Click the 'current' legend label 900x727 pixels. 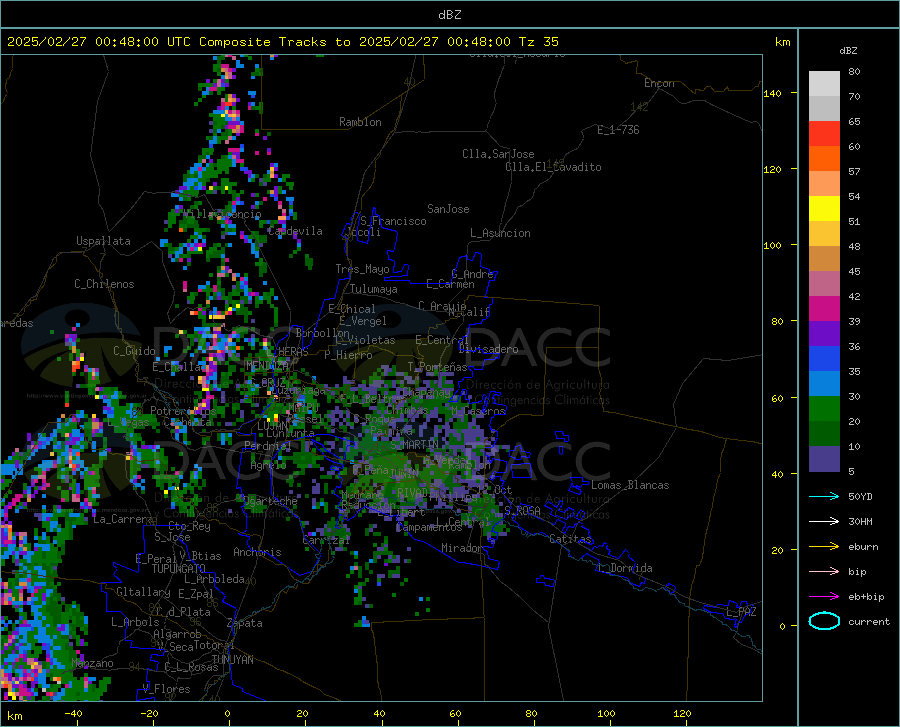click(869, 621)
